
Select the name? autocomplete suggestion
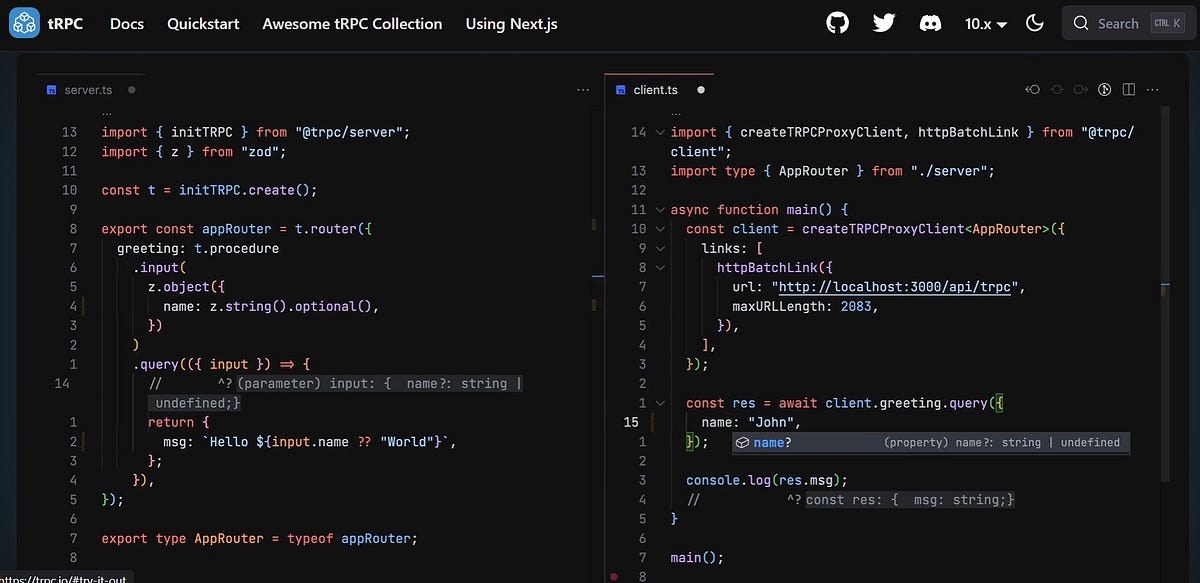(931, 442)
